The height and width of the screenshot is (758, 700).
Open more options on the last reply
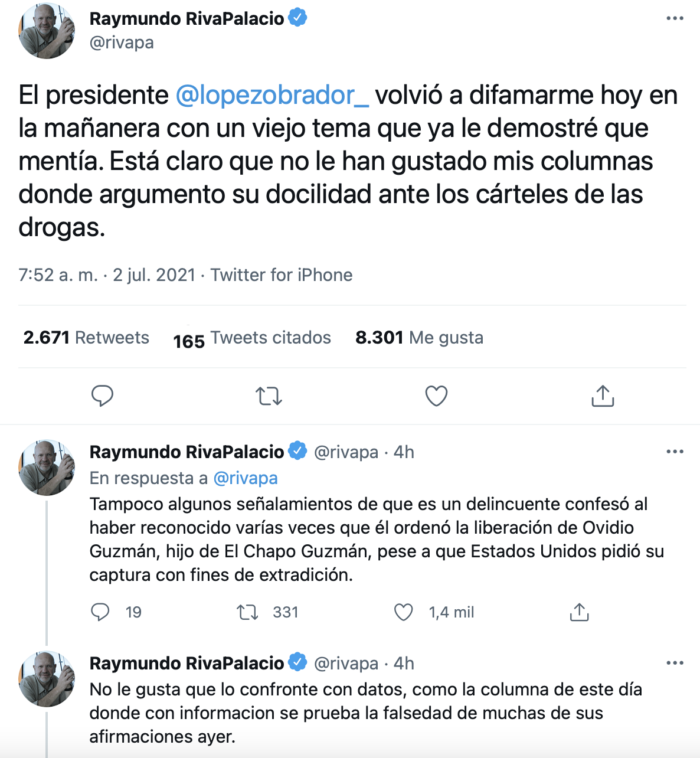[676, 663]
